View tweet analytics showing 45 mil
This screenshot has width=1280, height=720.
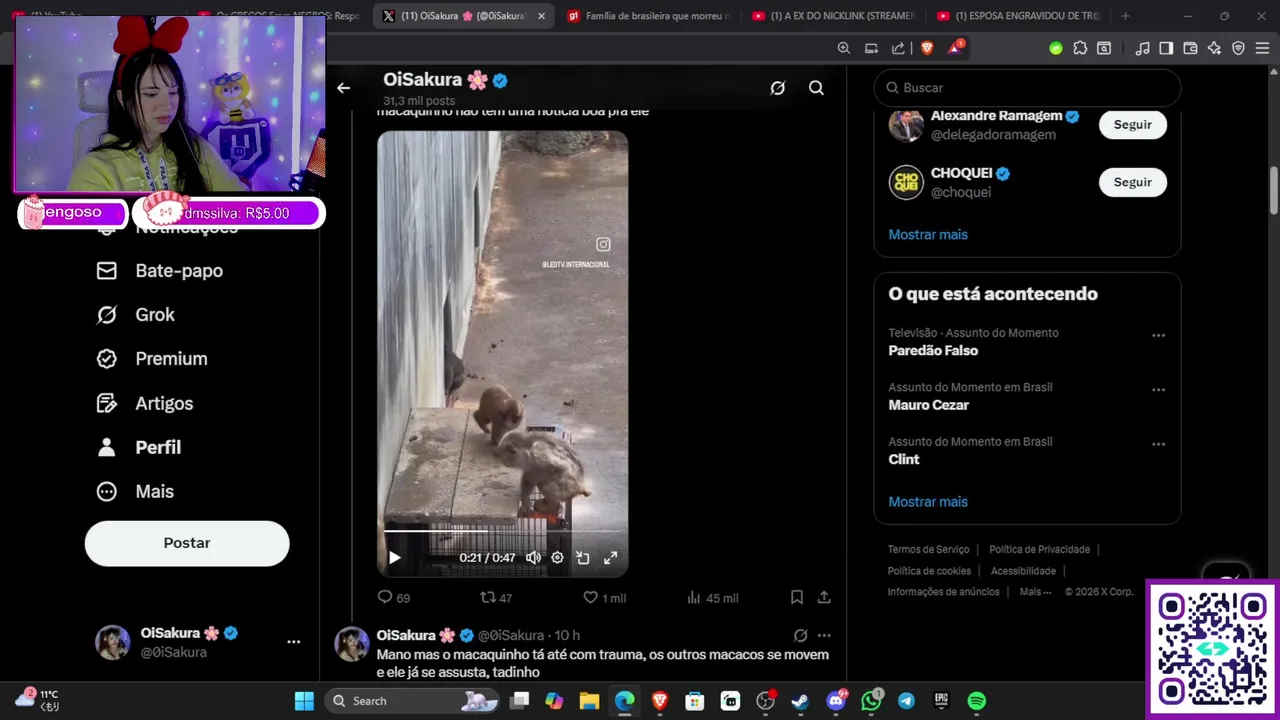(x=712, y=598)
